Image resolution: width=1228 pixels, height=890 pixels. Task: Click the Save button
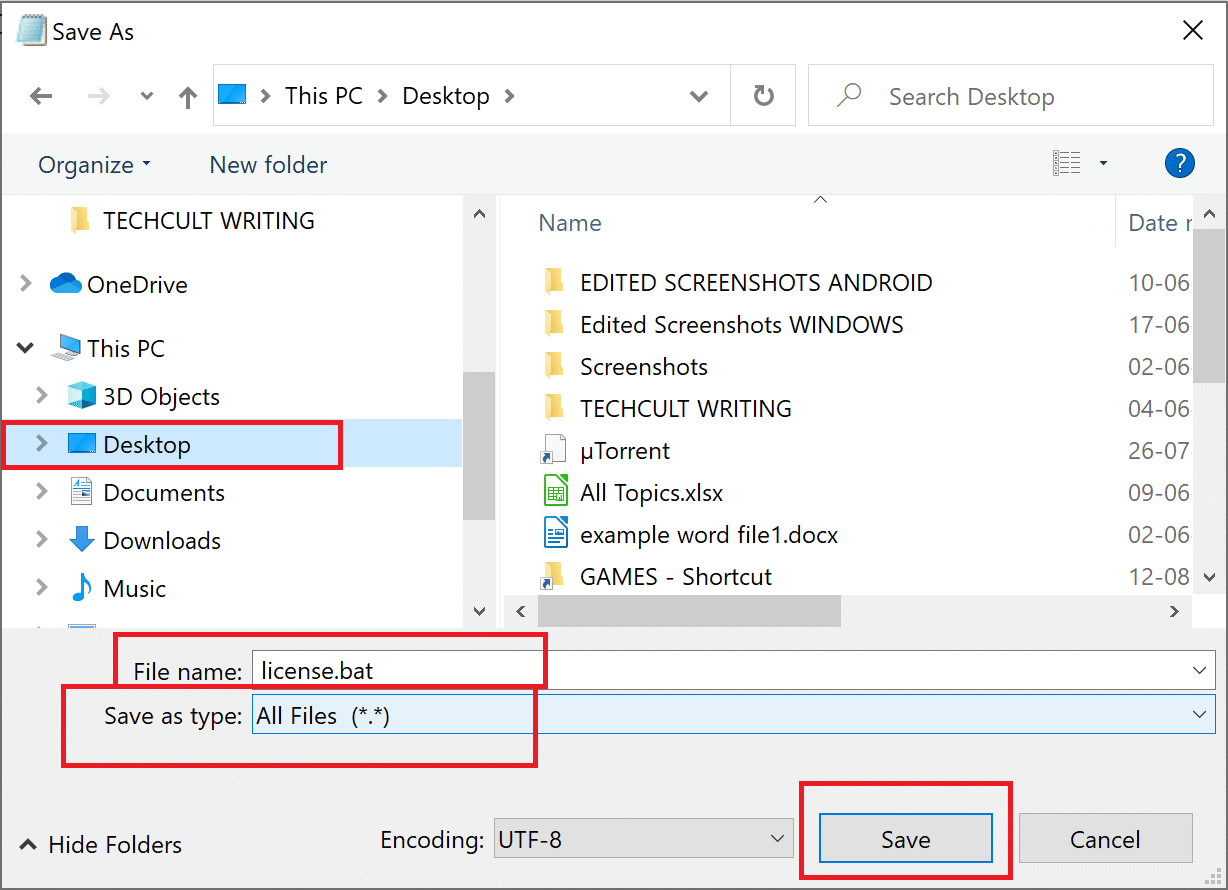(x=905, y=839)
